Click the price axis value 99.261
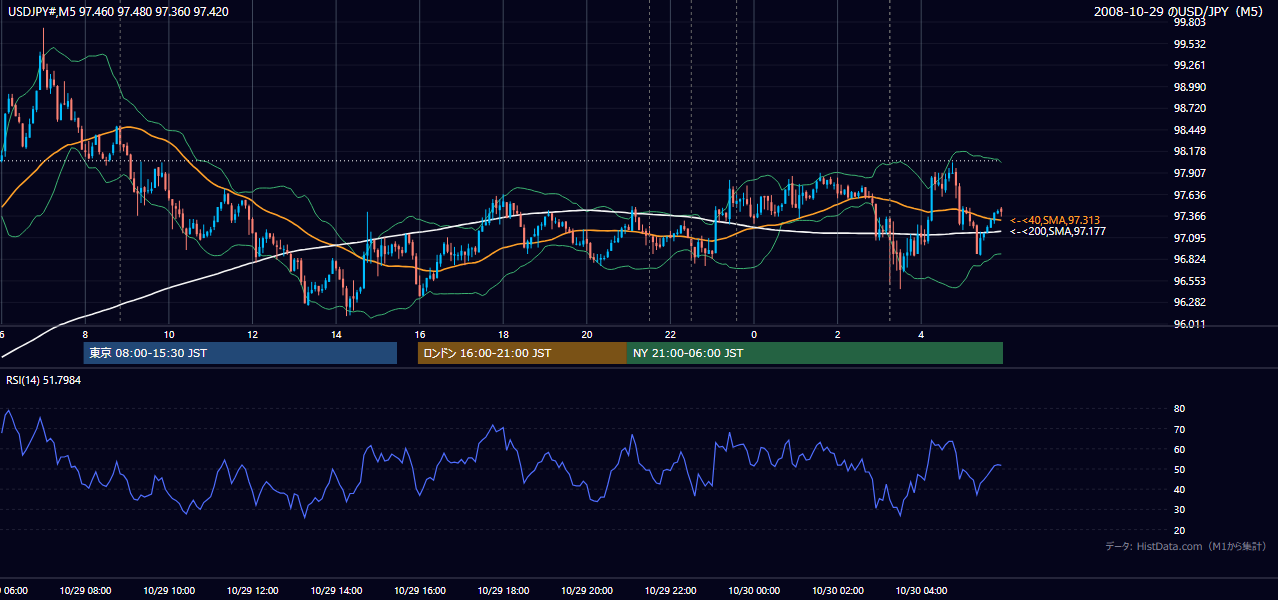The height and width of the screenshot is (600, 1278). (x=1189, y=66)
